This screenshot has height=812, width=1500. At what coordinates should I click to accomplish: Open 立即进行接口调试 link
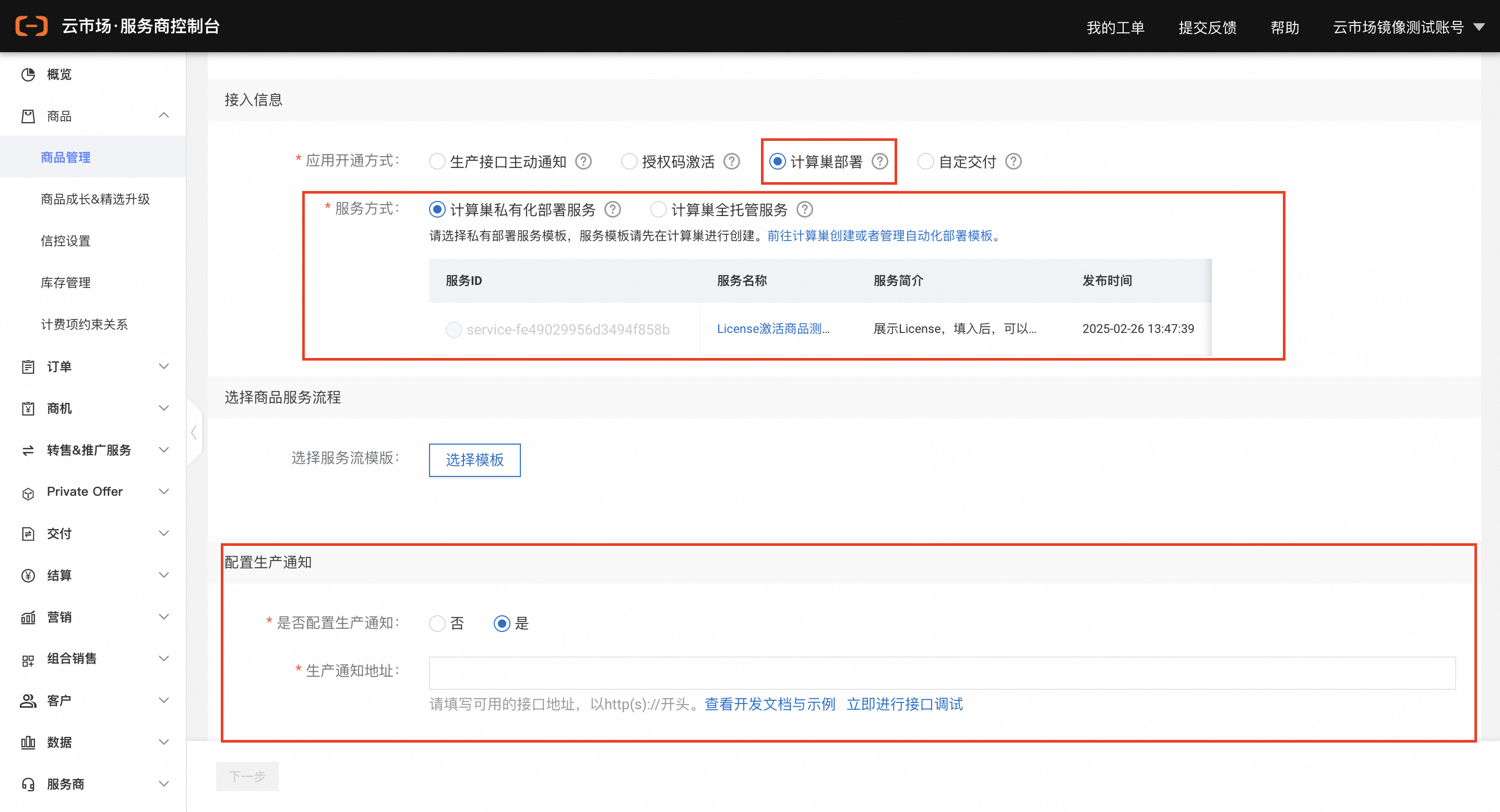pyautogui.click(x=904, y=704)
